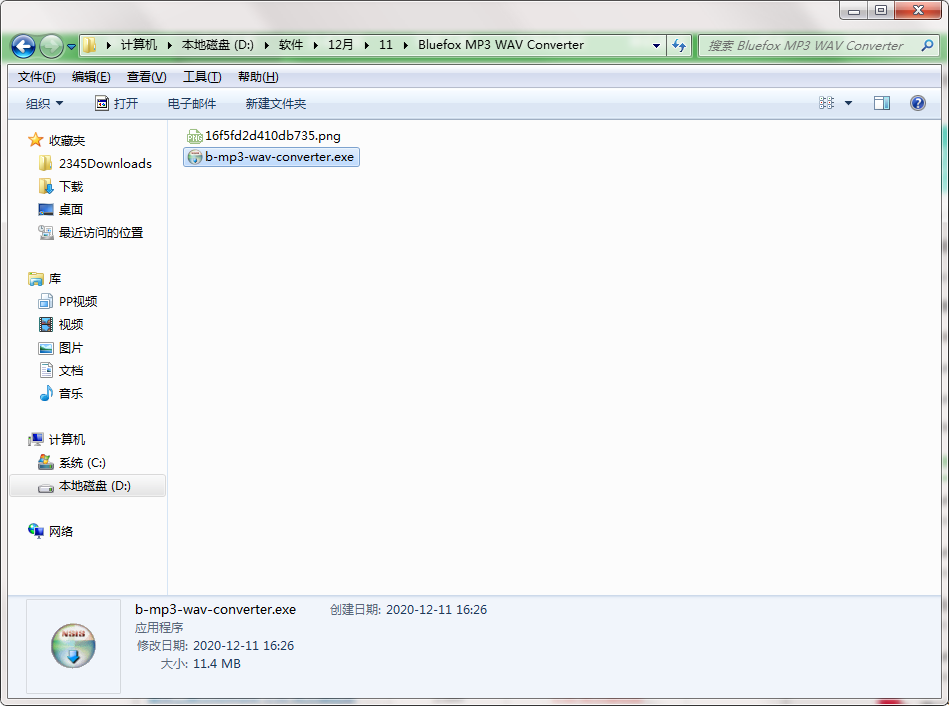Expand arrow before Bluefox MP3 WAV Converter breadcrumb

pos(406,45)
